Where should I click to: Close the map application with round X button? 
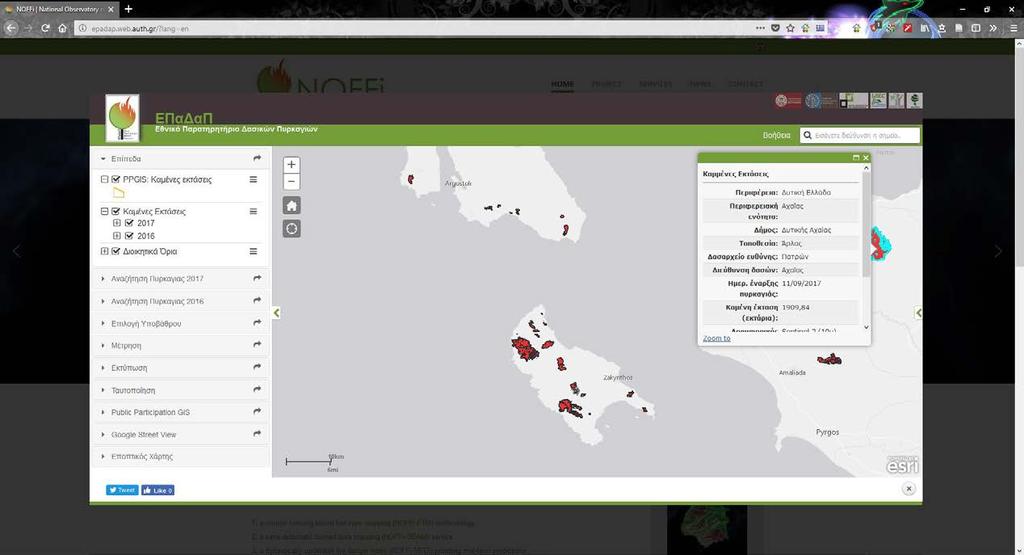[908, 488]
